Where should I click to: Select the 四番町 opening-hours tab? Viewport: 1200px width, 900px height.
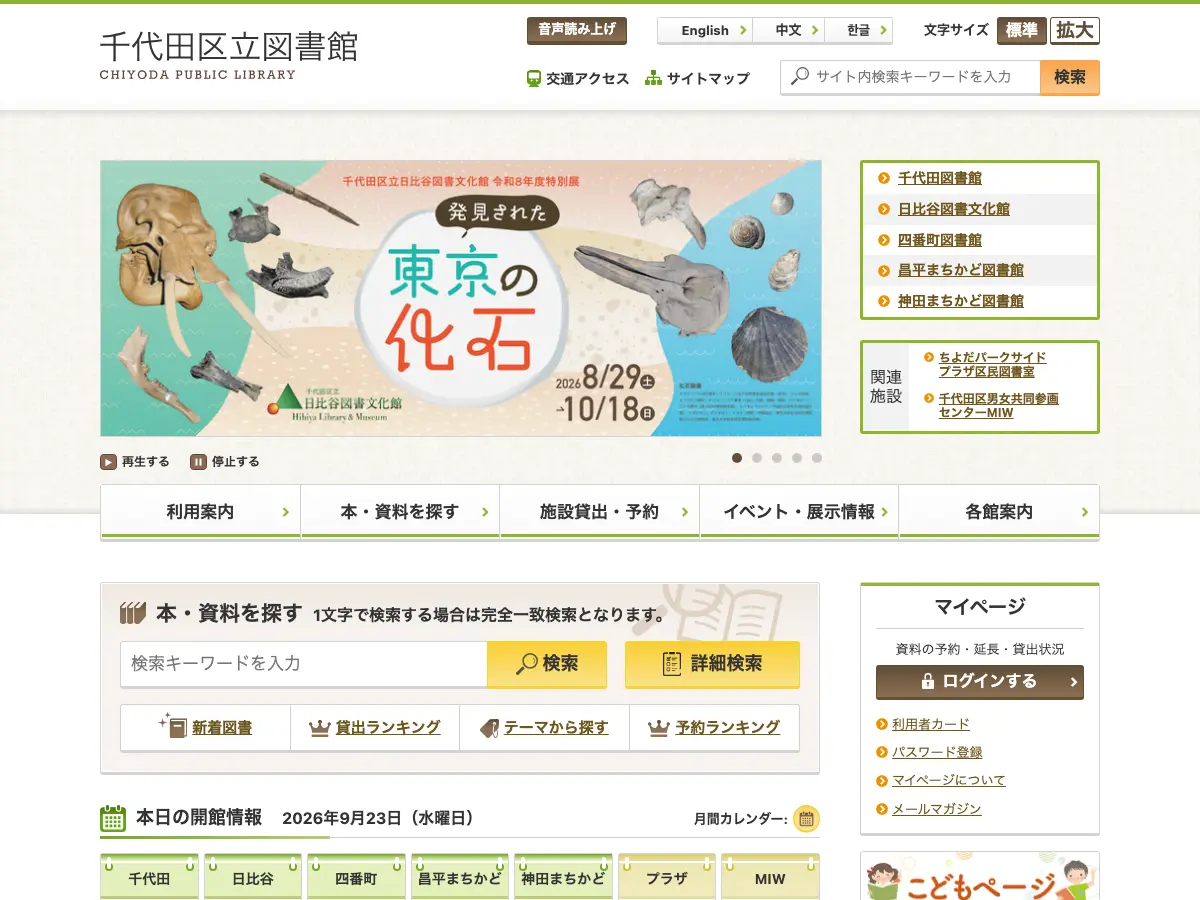pos(356,878)
